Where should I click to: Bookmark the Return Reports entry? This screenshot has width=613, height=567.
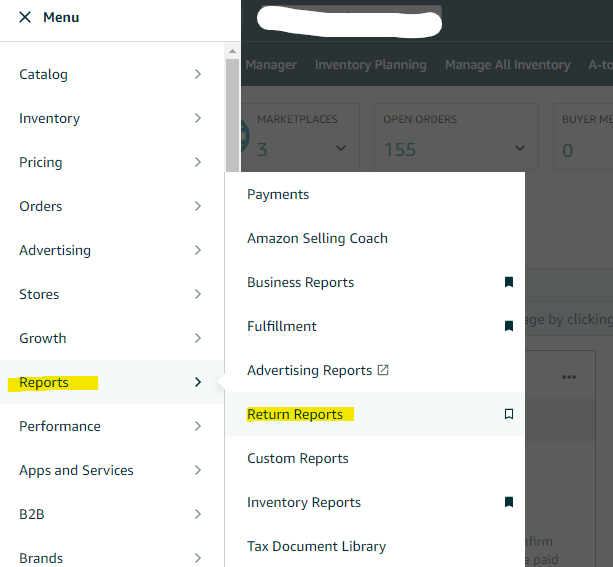pyautogui.click(x=509, y=414)
